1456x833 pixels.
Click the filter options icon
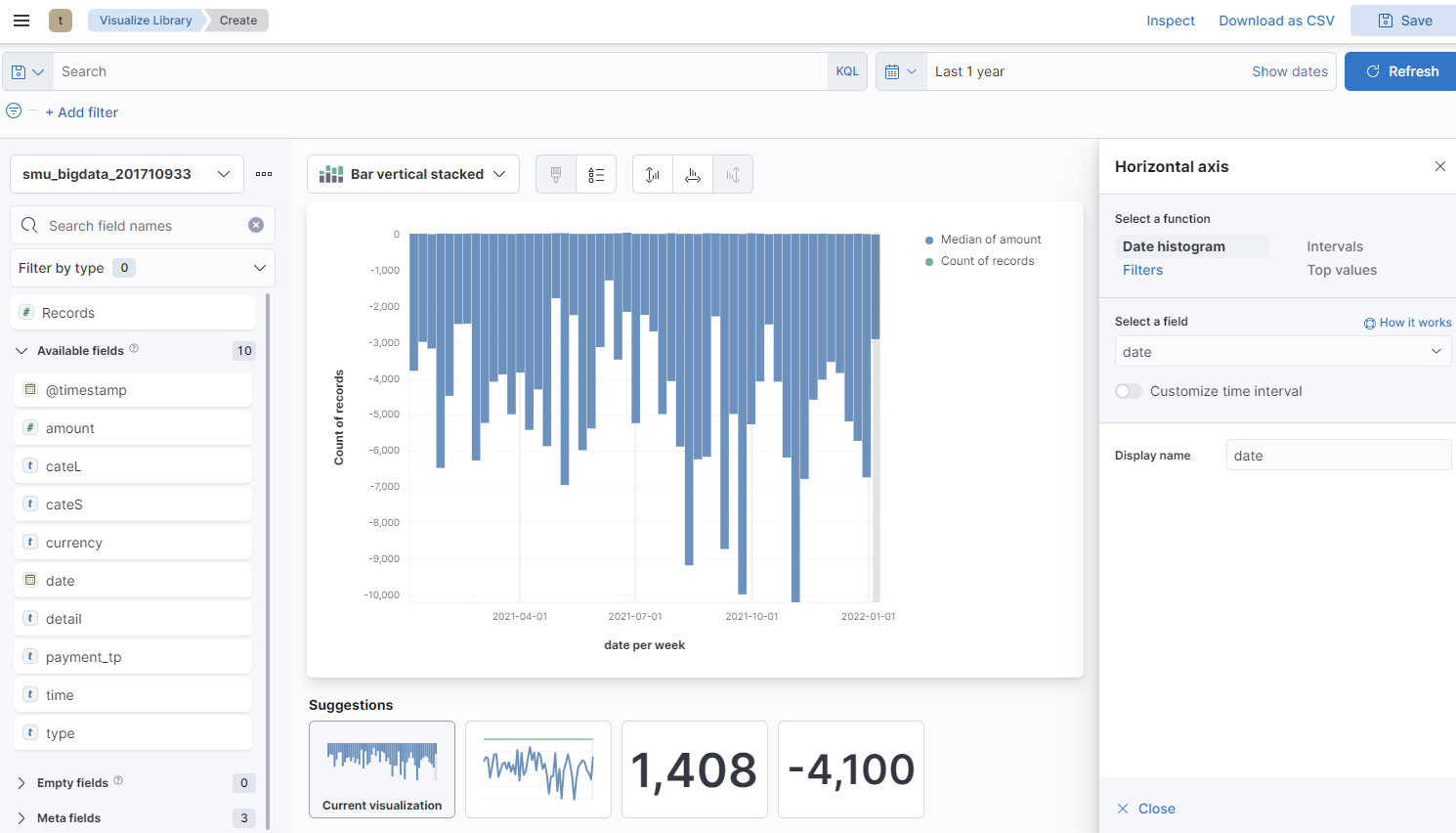(x=14, y=111)
